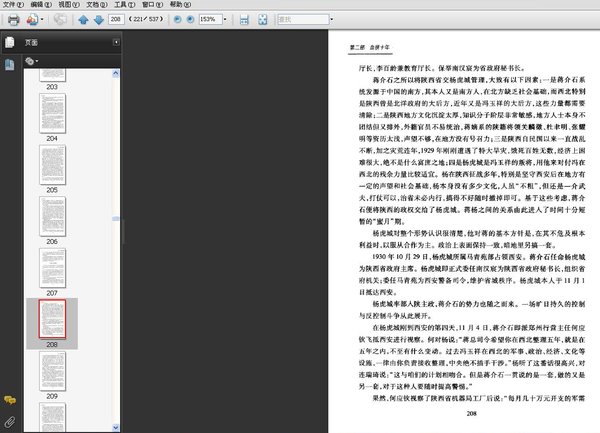Viewport: 600px width, 433px height.
Task: Open the Bookmarks panel sidebar icon
Action: 9,64
